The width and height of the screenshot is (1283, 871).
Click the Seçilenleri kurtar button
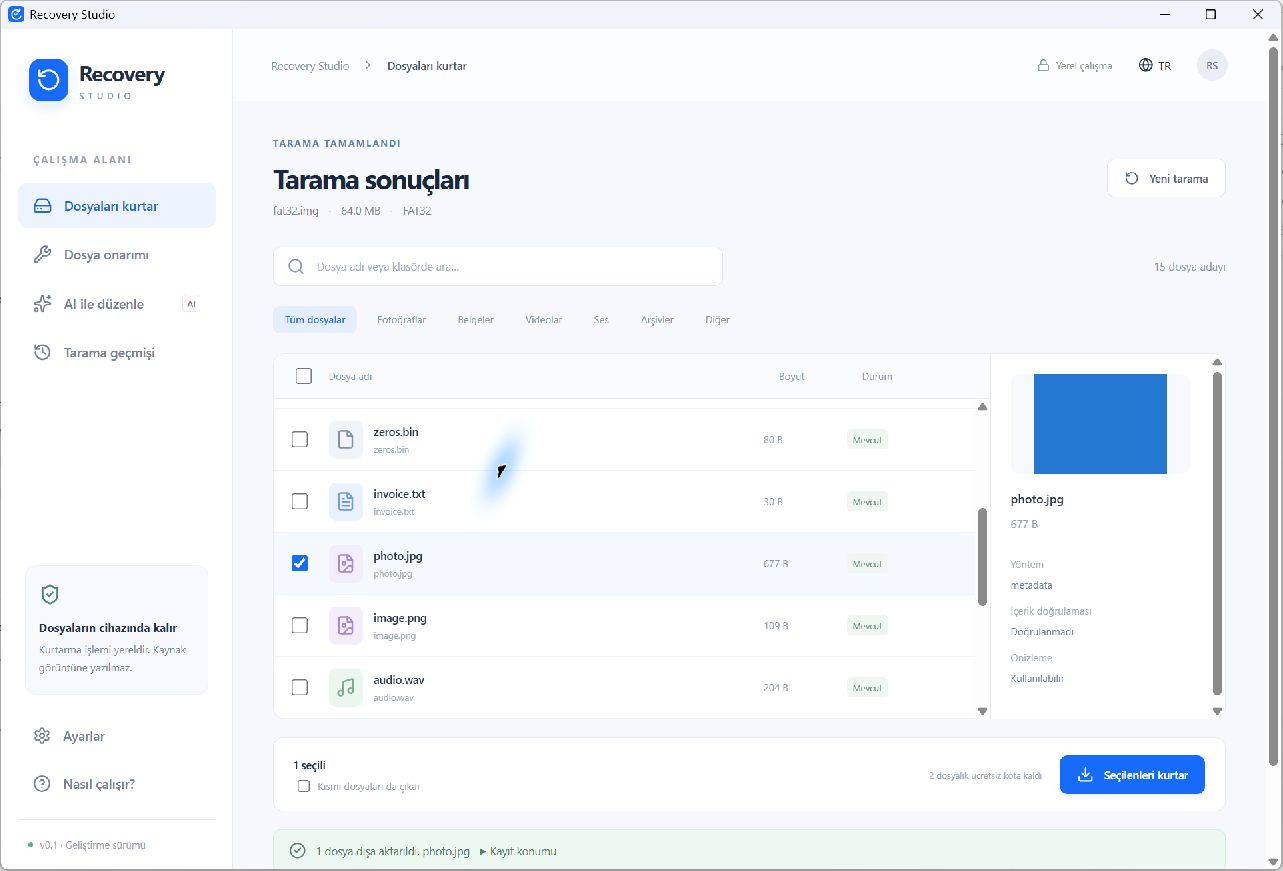tap(1132, 775)
